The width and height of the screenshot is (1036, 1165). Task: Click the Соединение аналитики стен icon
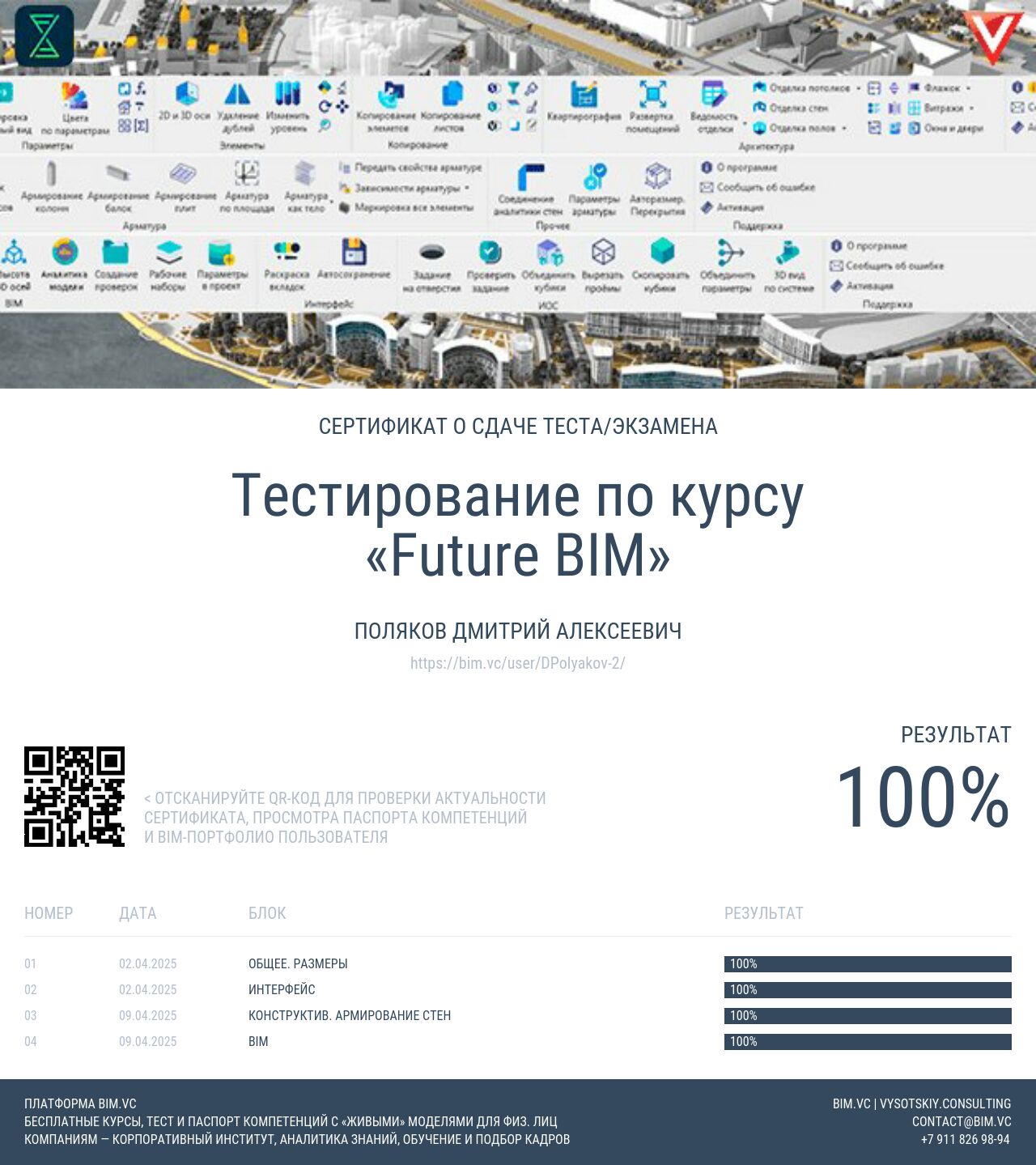tap(530, 176)
